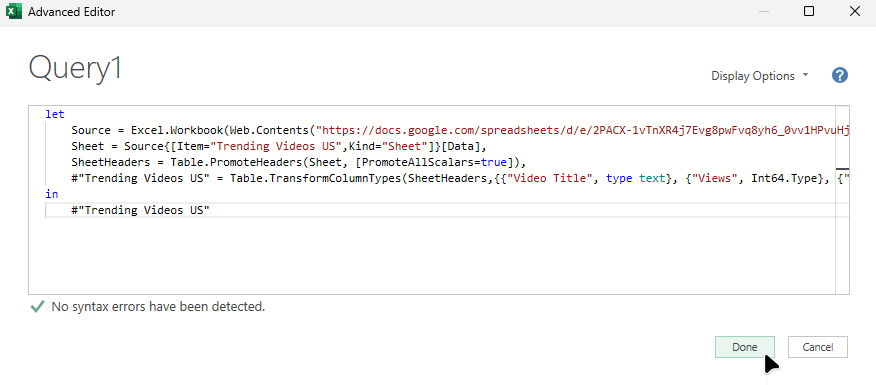Click the green syntax check mark icon
Image resolution: width=876 pixels, height=385 pixels.
point(37,307)
